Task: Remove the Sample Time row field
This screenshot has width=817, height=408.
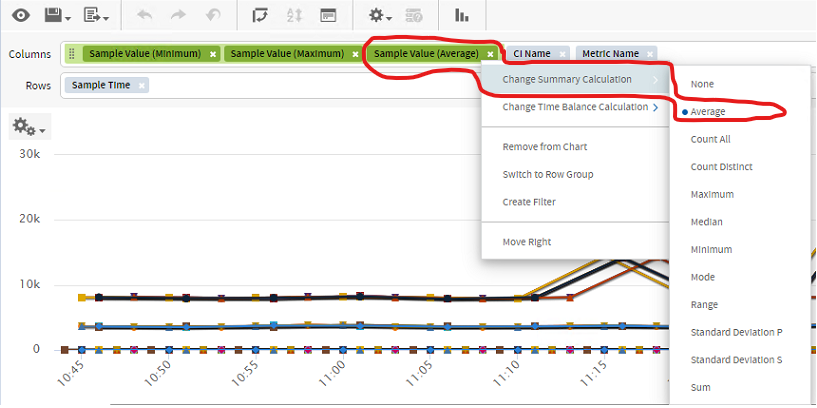Action: coord(142,86)
